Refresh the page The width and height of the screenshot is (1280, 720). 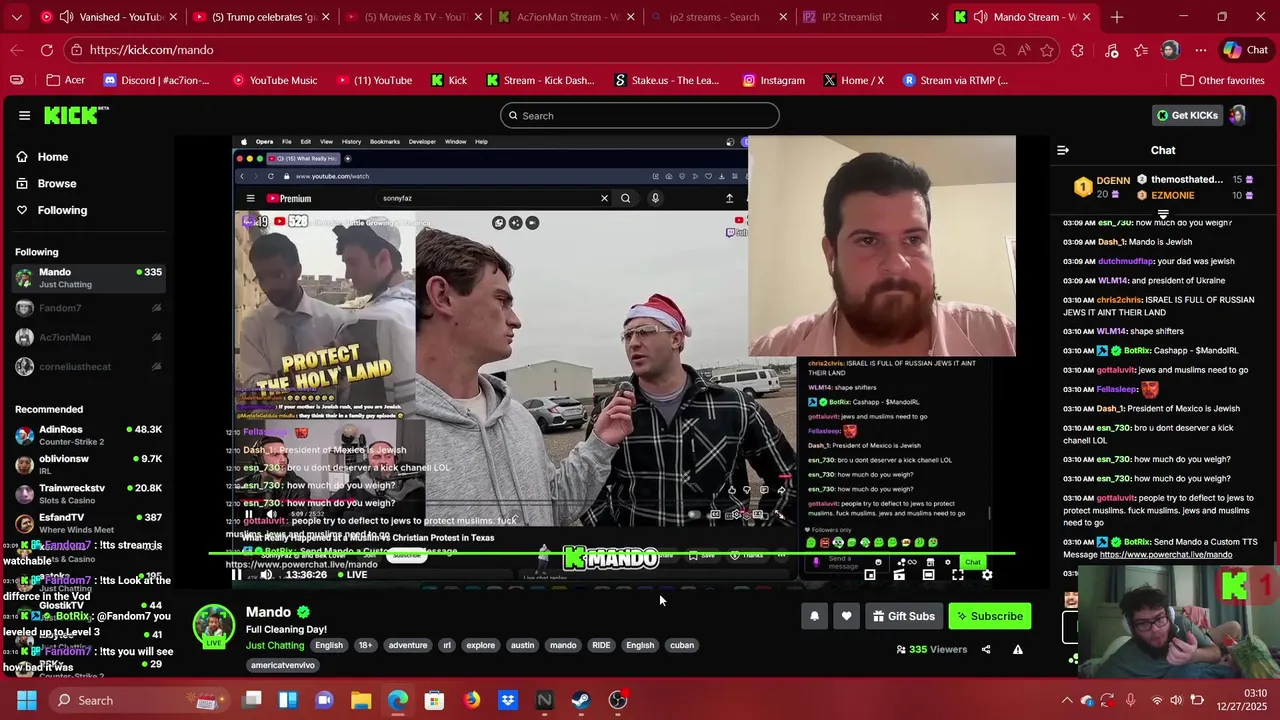[x=47, y=50]
